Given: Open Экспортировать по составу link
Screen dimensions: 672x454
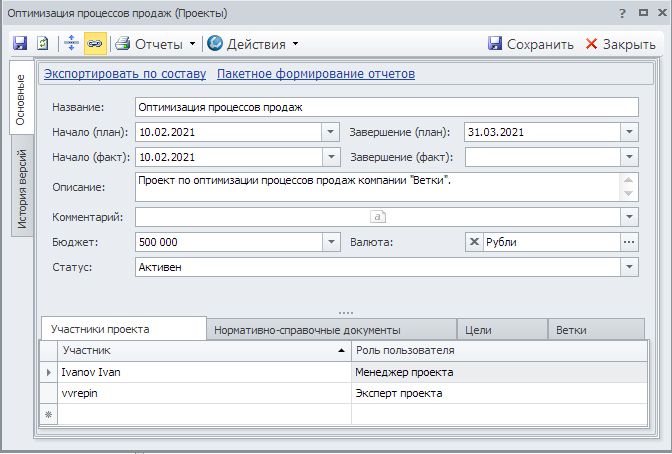Looking at the screenshot, I should click(x=125, y=74).
